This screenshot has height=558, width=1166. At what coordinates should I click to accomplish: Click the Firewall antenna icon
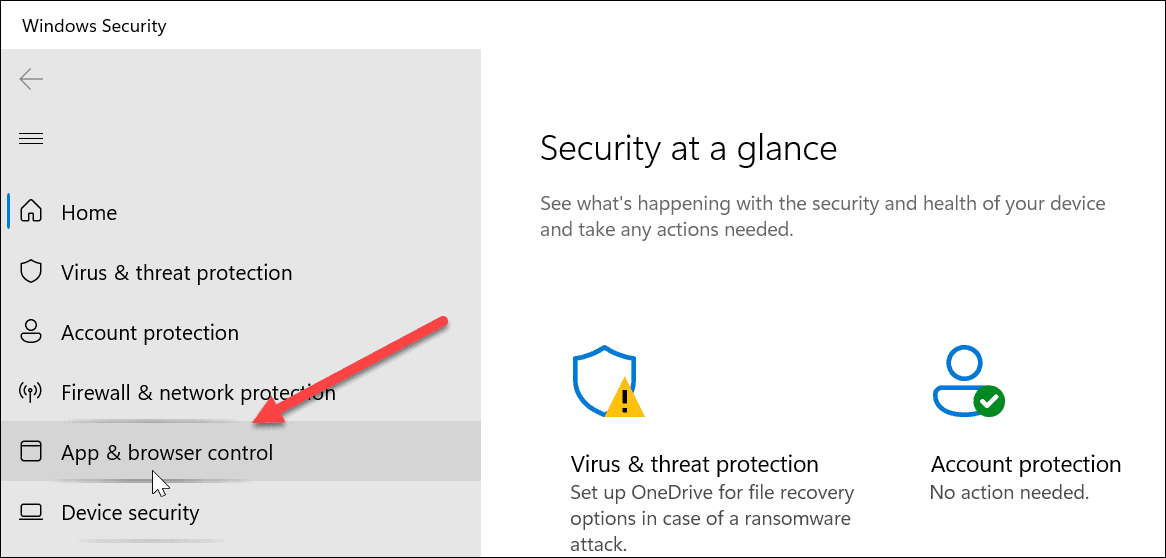(32, 392)
